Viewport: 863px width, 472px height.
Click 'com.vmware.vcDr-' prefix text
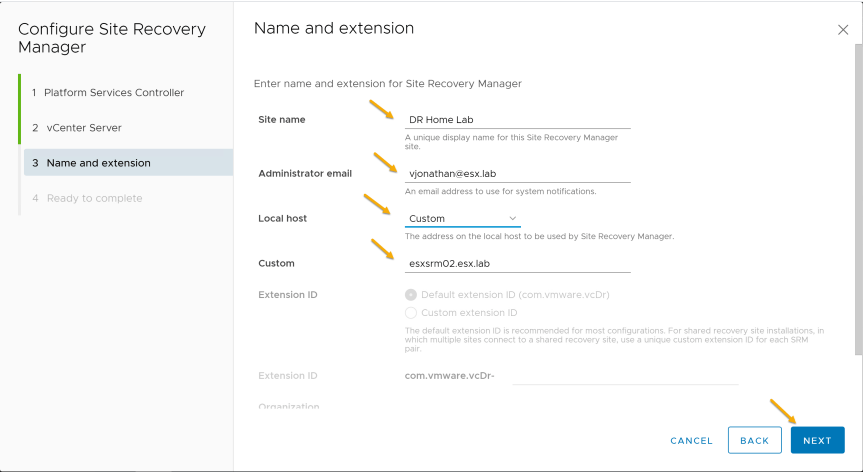[x=449, y=376]
